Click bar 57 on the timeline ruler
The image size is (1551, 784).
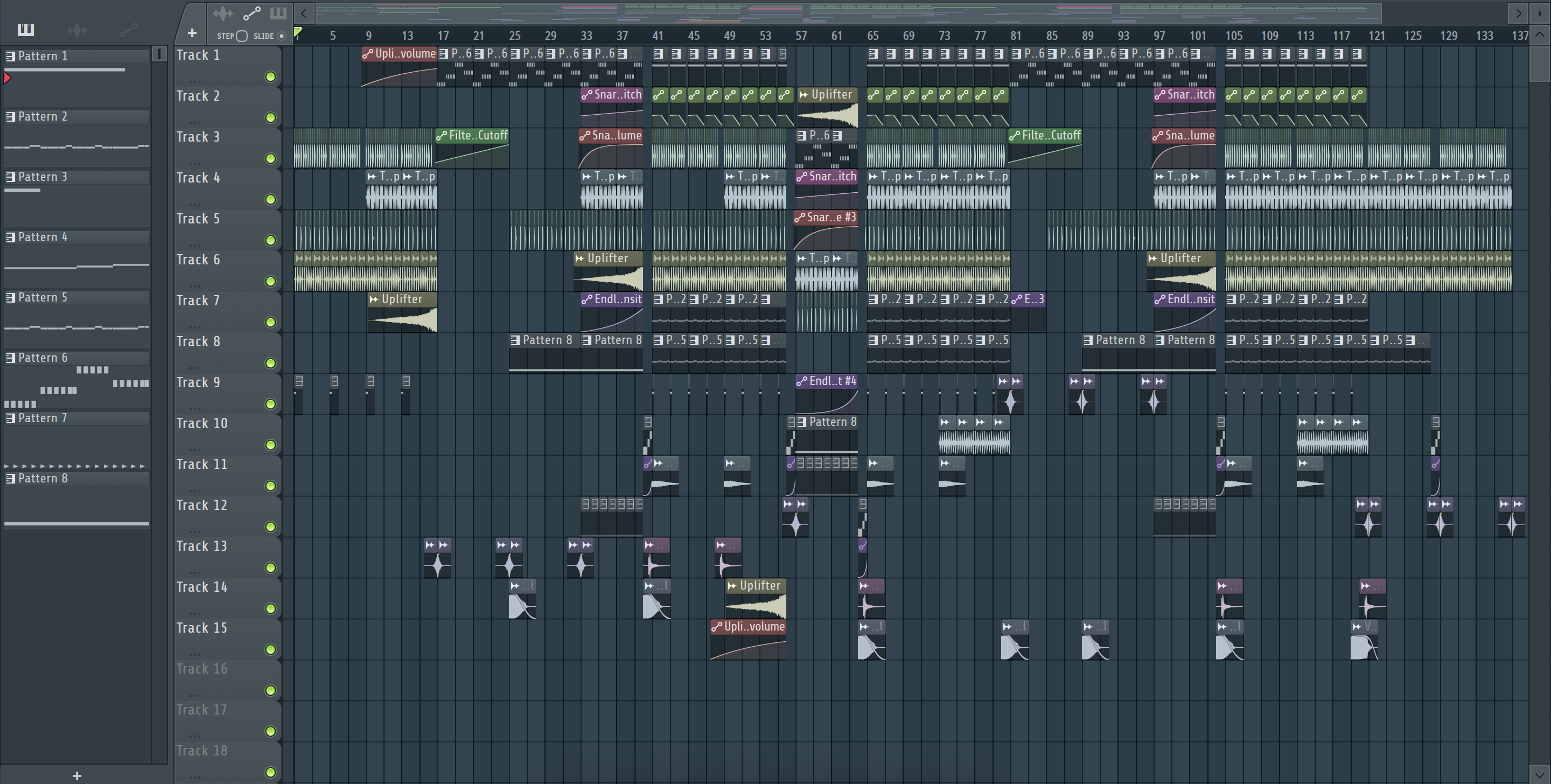coord(801,36)
